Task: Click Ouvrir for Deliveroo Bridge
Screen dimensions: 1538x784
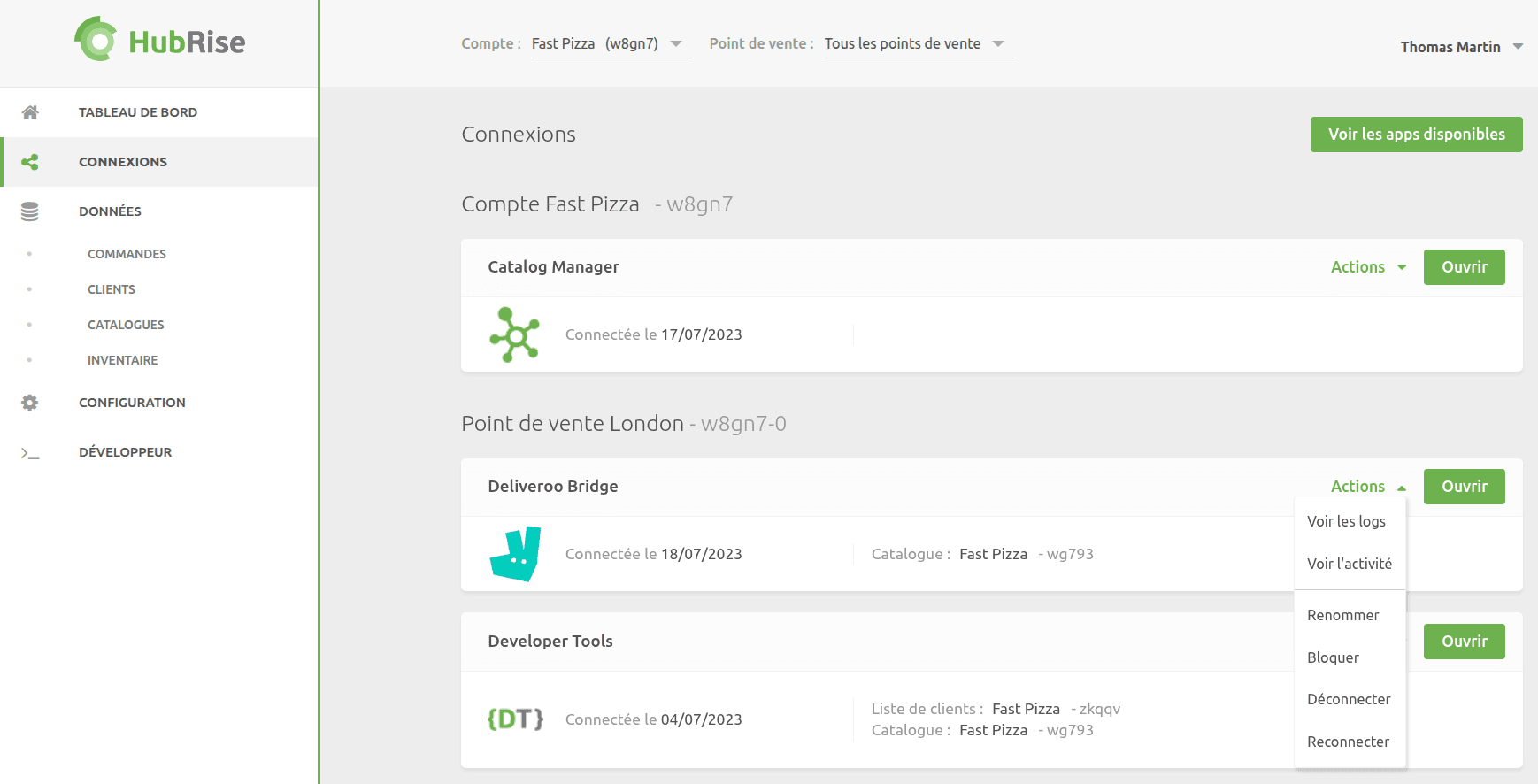Action: click(1464, 487)
